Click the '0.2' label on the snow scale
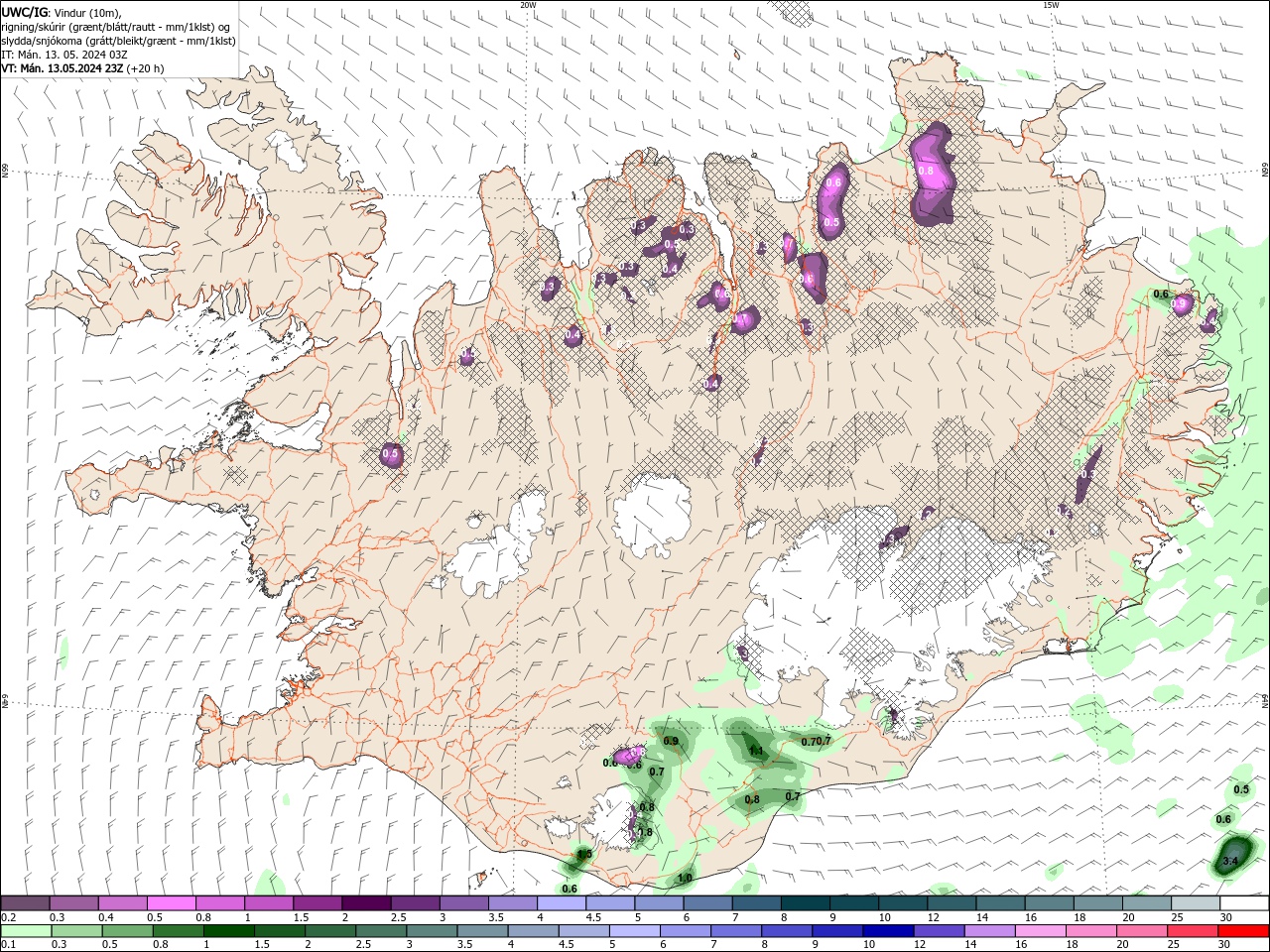Image resolution: width=1270 pixels, height=952 pixels. pos(9,917)
